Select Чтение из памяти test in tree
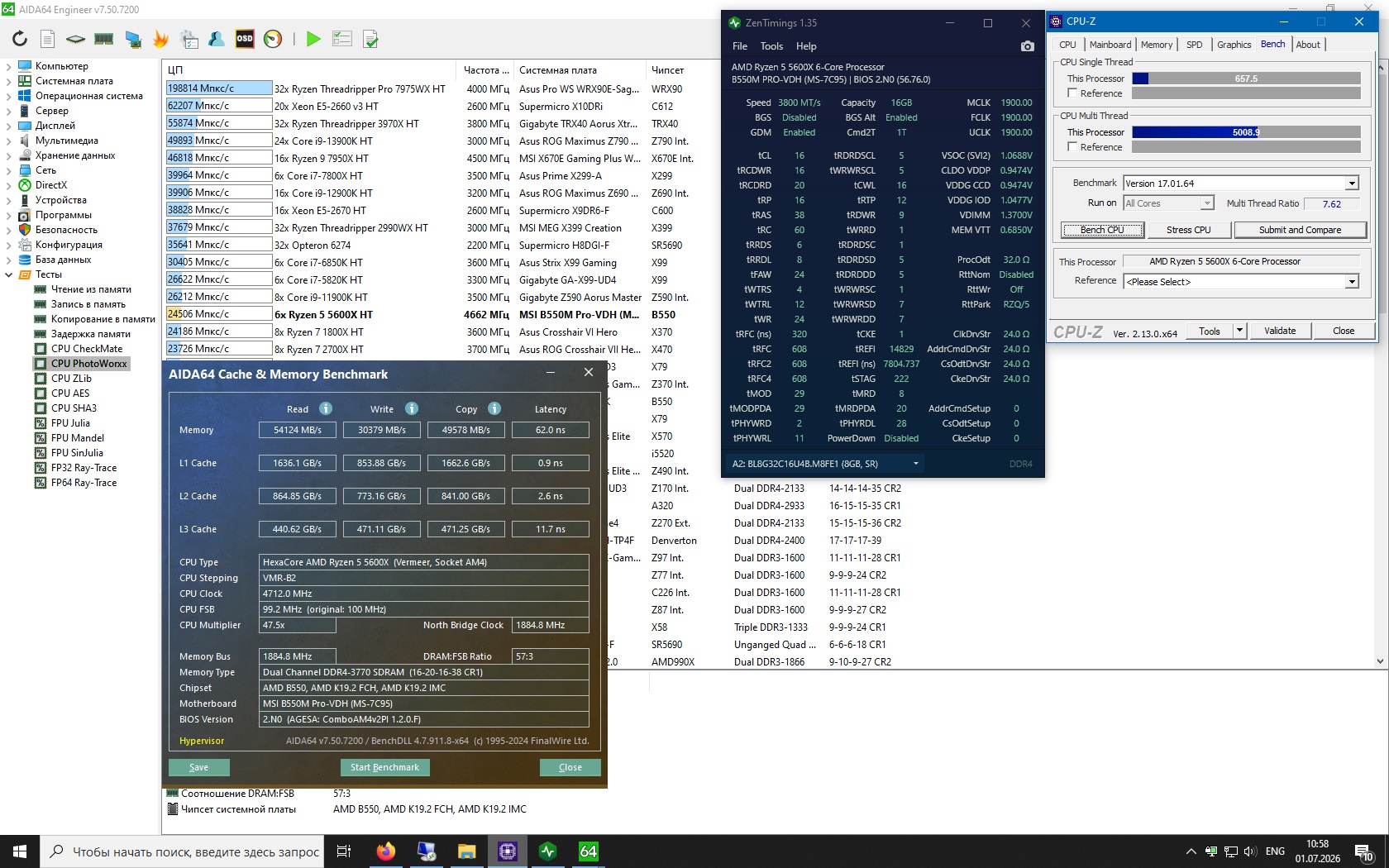1389x868 pixels. pos(91,289)
